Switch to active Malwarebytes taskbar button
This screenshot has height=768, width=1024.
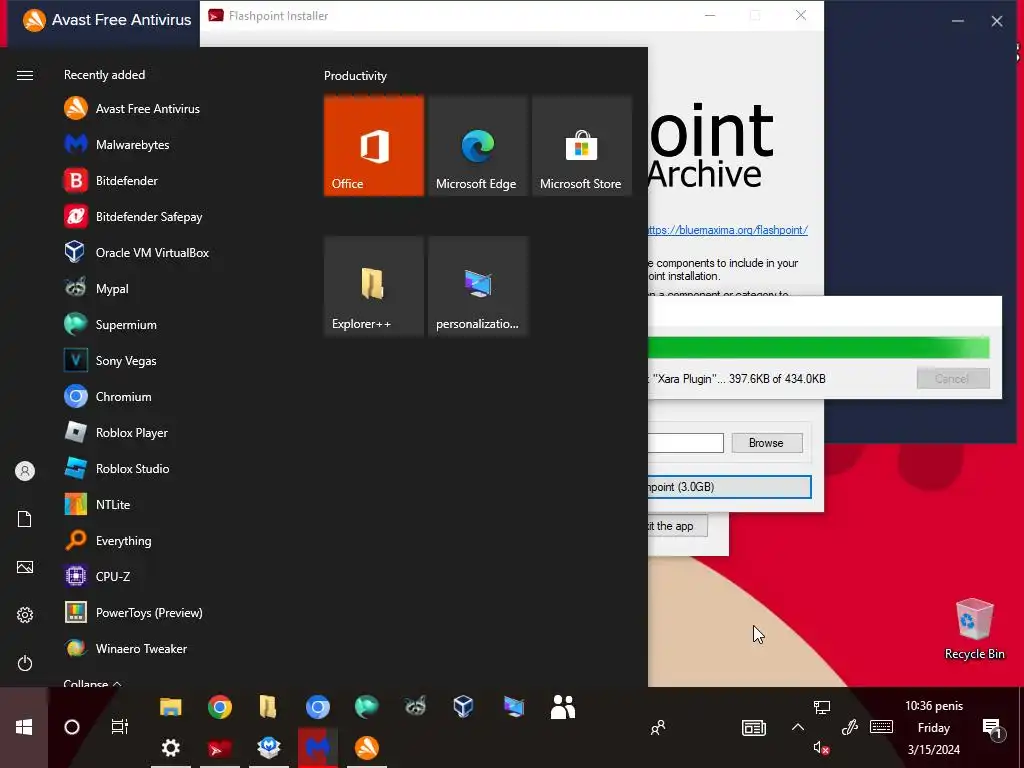(x=317, y=748)
